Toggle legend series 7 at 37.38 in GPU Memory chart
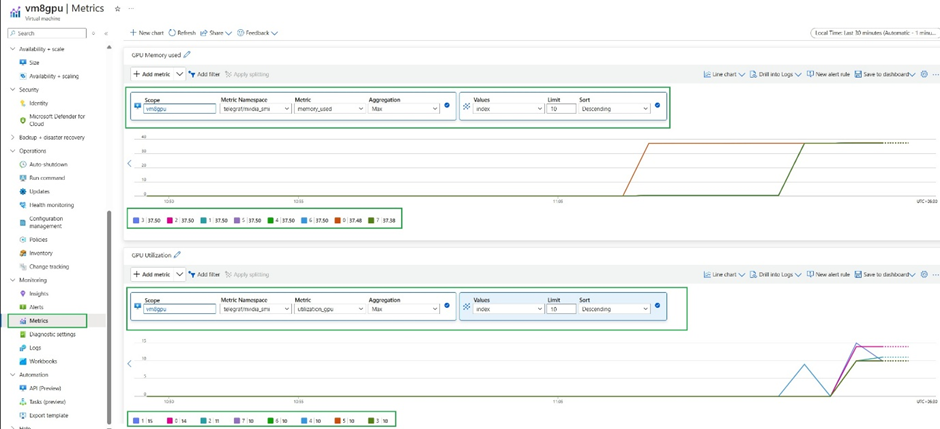Viewport: 940px width, 429px height. tap(382, 221)
